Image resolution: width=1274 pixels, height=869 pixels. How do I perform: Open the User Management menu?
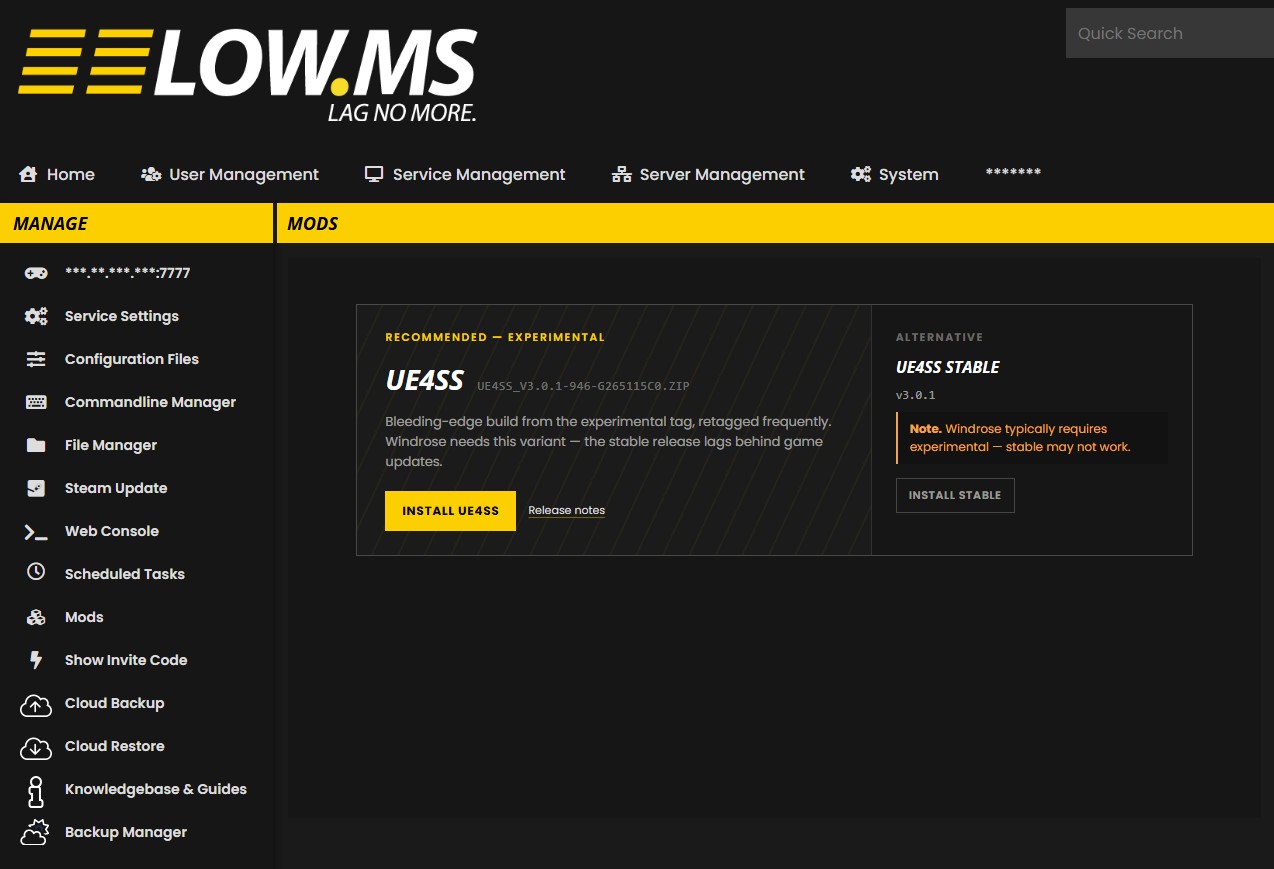coord(230,174)
